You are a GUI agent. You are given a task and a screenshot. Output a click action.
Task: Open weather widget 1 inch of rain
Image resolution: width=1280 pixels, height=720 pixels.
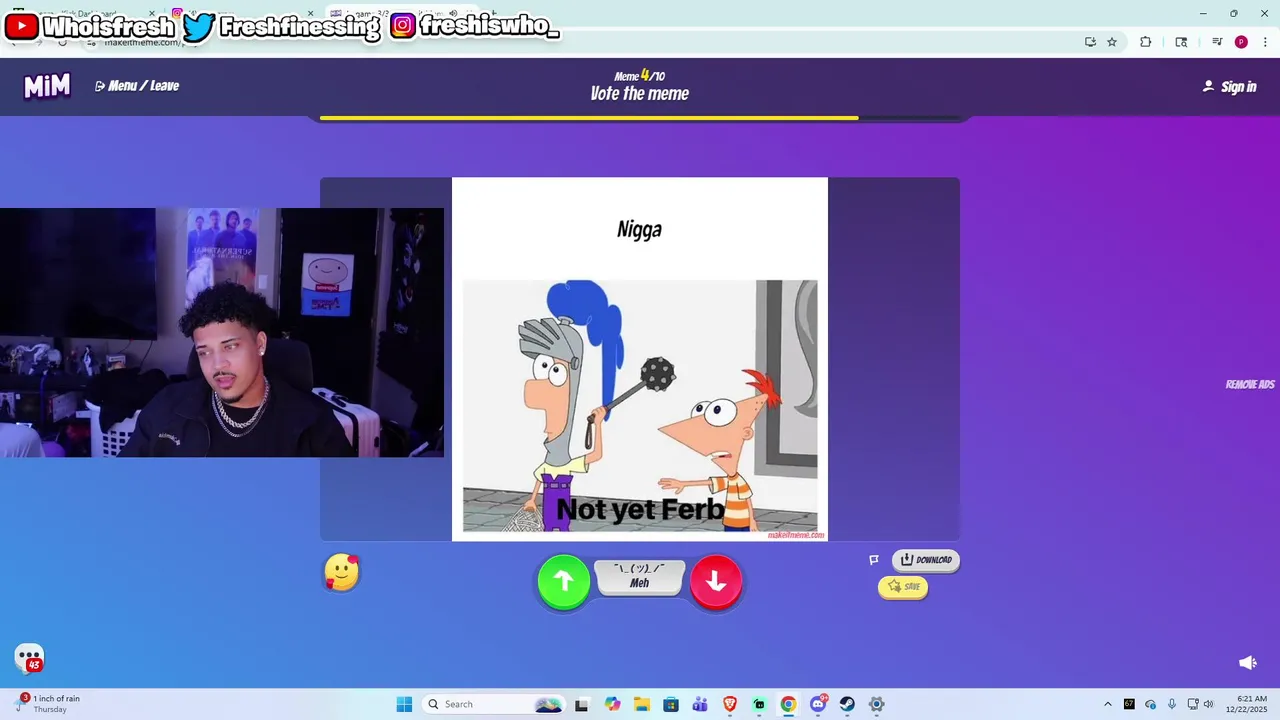48,704
